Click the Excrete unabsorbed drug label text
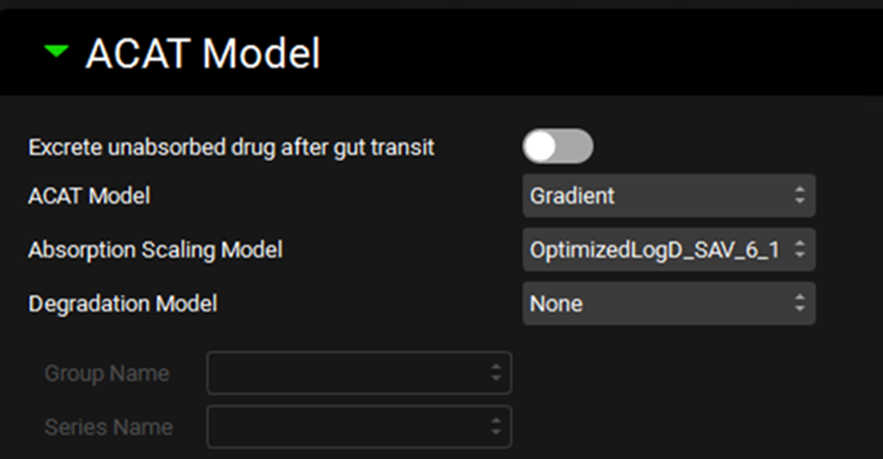The height and width of the screenshot is (459, 883). point(231,147)
